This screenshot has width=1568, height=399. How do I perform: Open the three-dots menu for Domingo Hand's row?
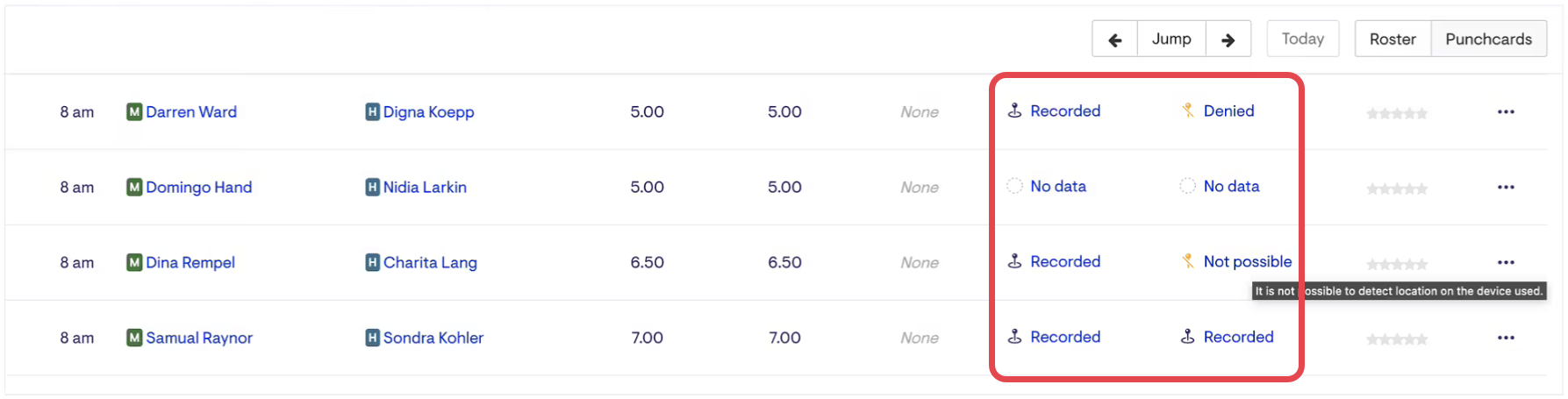tap(1506, 188)
